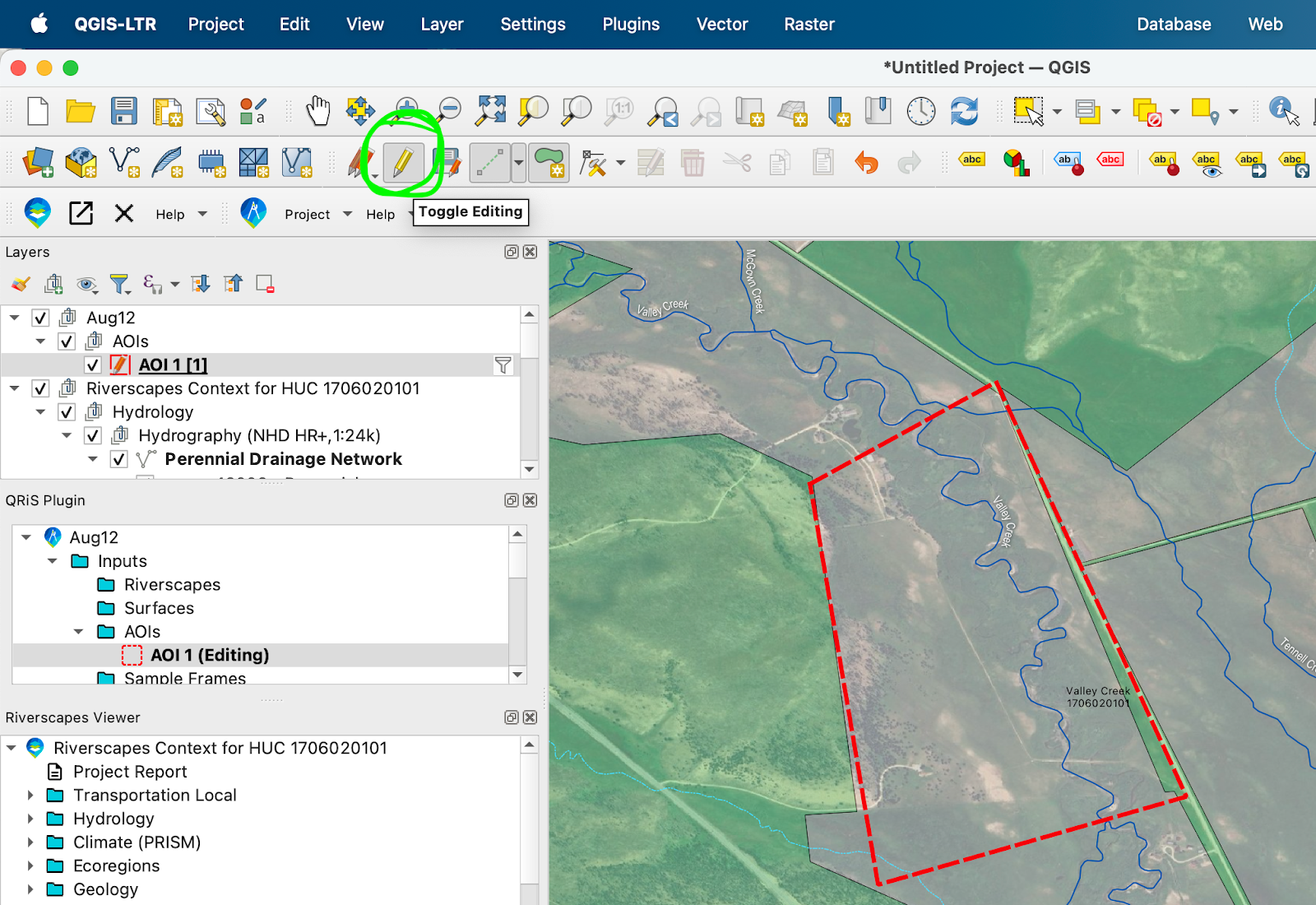Save project with the floppy disk icon
The width and height of the screenshot is (1316, 905).
(x=124, y=111)
